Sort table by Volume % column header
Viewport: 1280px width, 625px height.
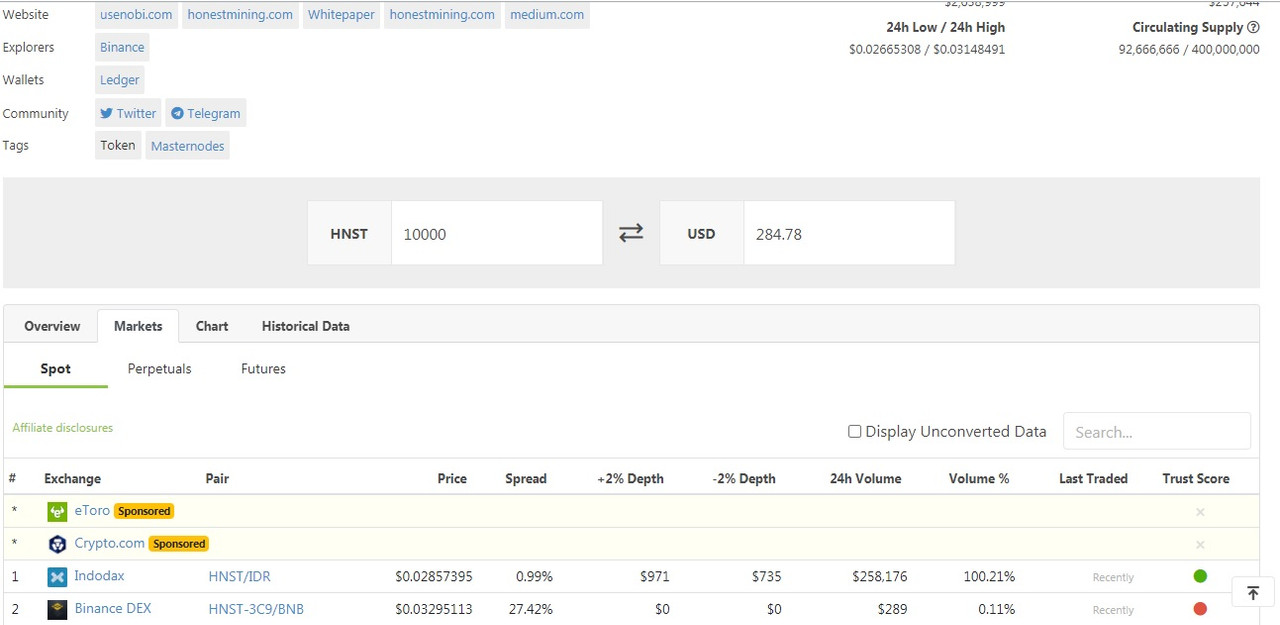tap(979, 478)
